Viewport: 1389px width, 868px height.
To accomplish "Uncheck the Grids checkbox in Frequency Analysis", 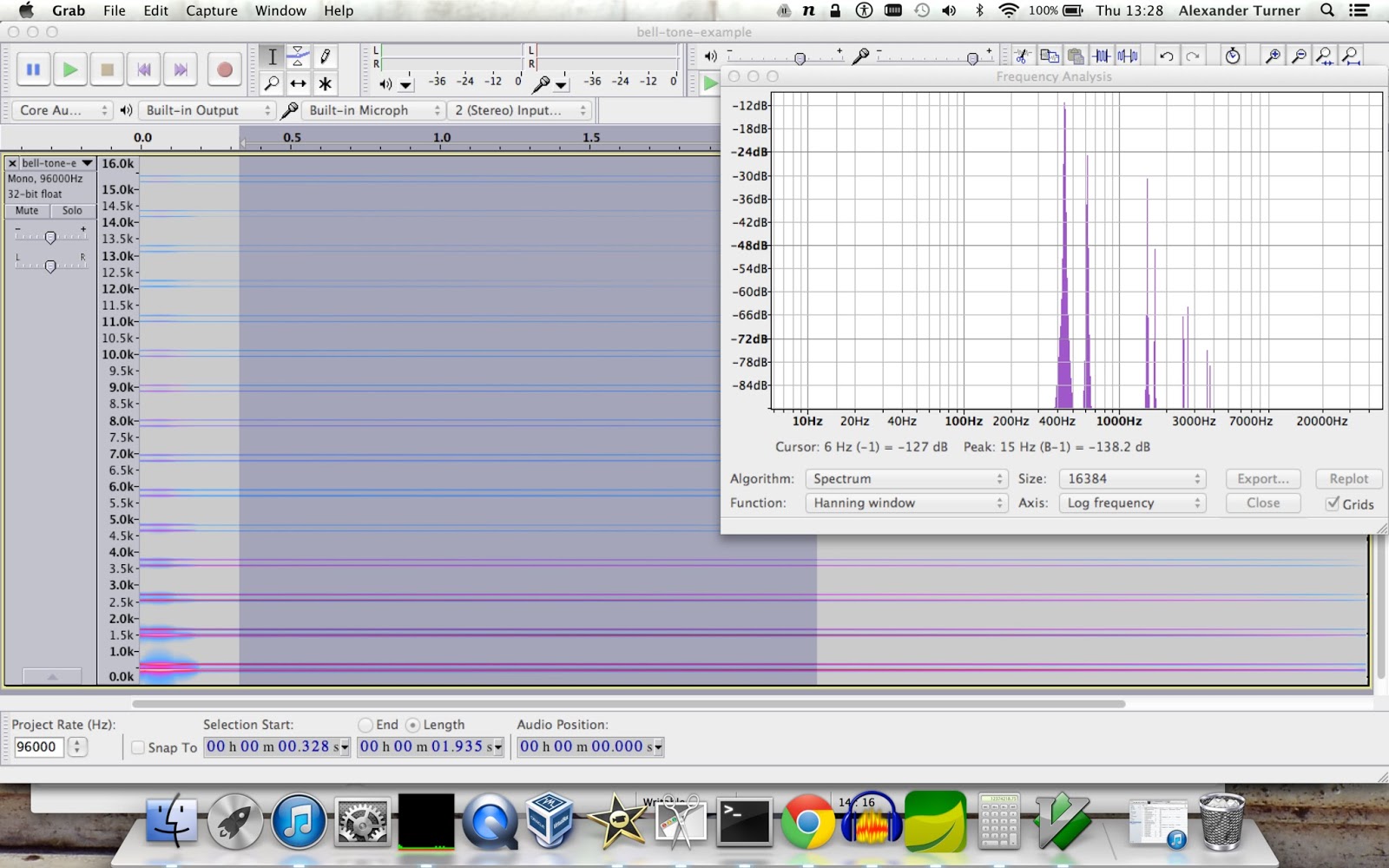I will (x=1333, y=504).
